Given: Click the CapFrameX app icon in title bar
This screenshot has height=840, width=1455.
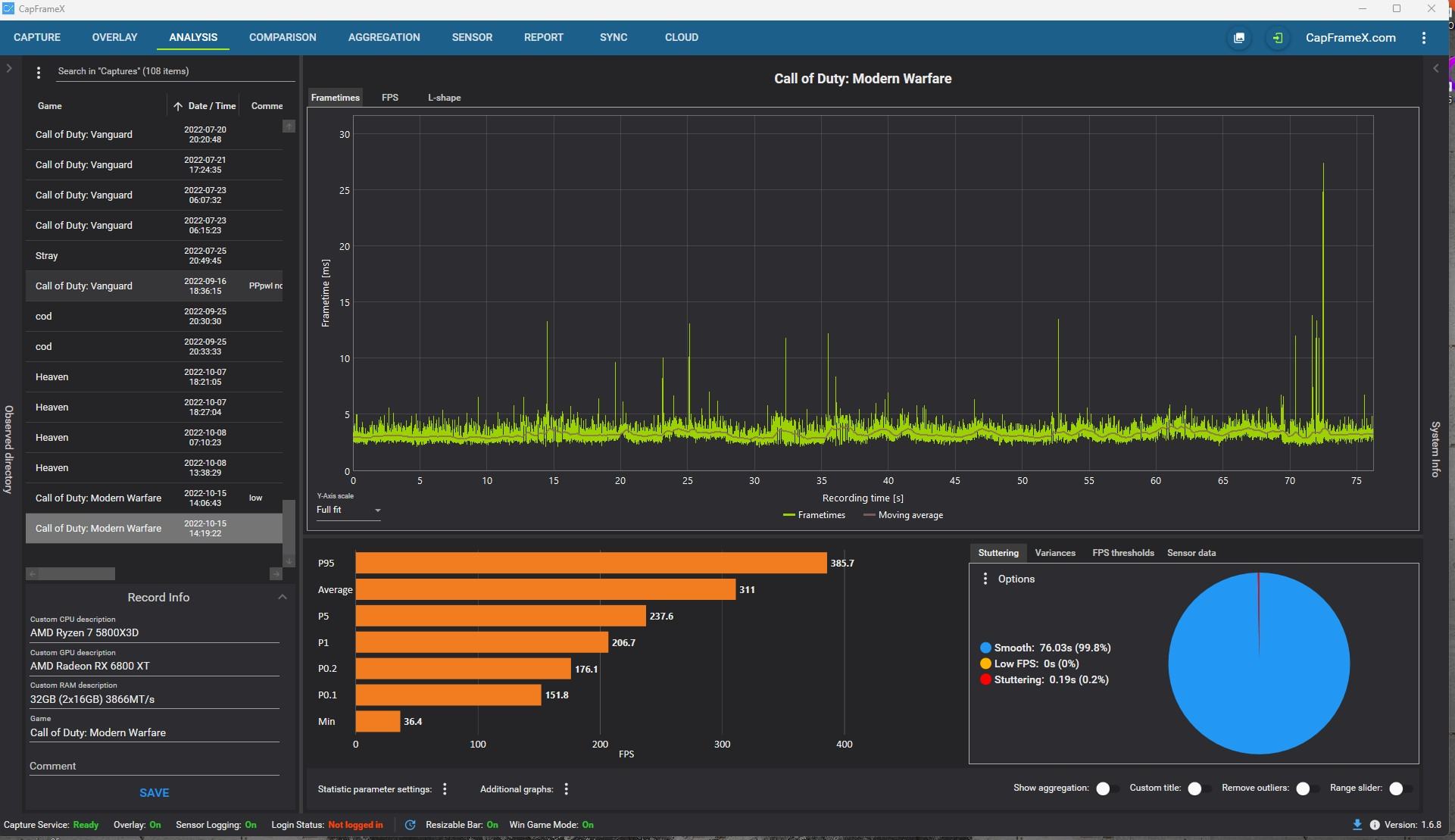Looking at the screenshot, I should [x=8, y=9].
